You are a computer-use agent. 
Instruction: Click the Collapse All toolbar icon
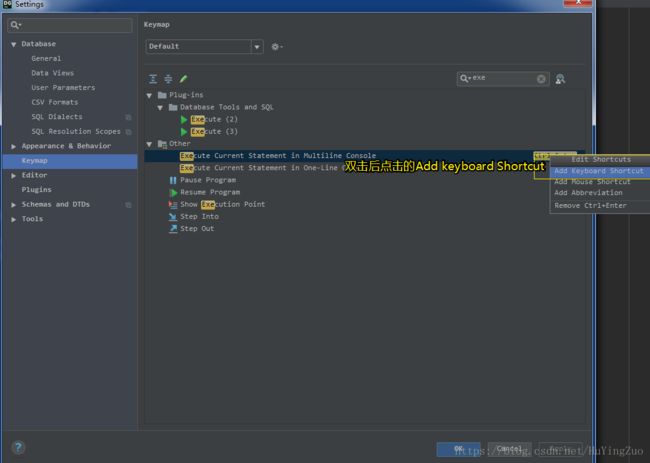(168, 79)
